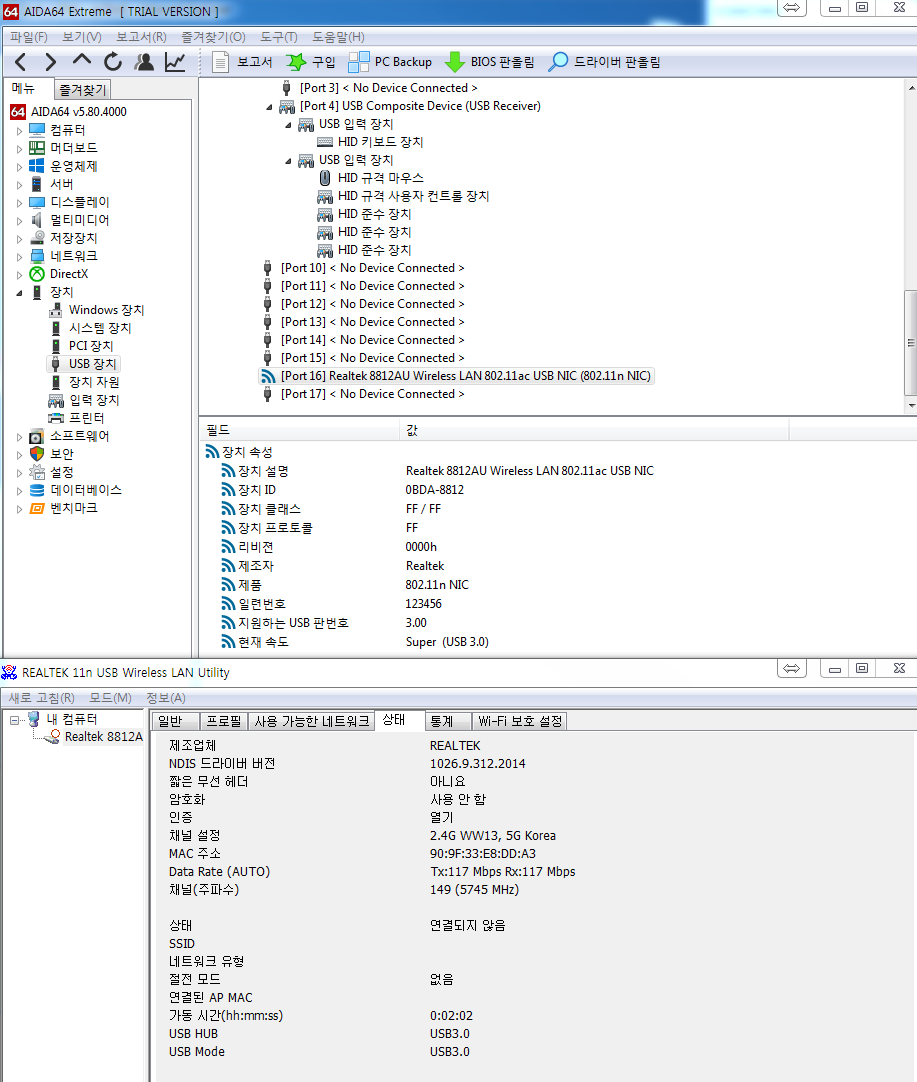Open the 보고서(R) menu

pyautogui.click(x=141, y=37)
